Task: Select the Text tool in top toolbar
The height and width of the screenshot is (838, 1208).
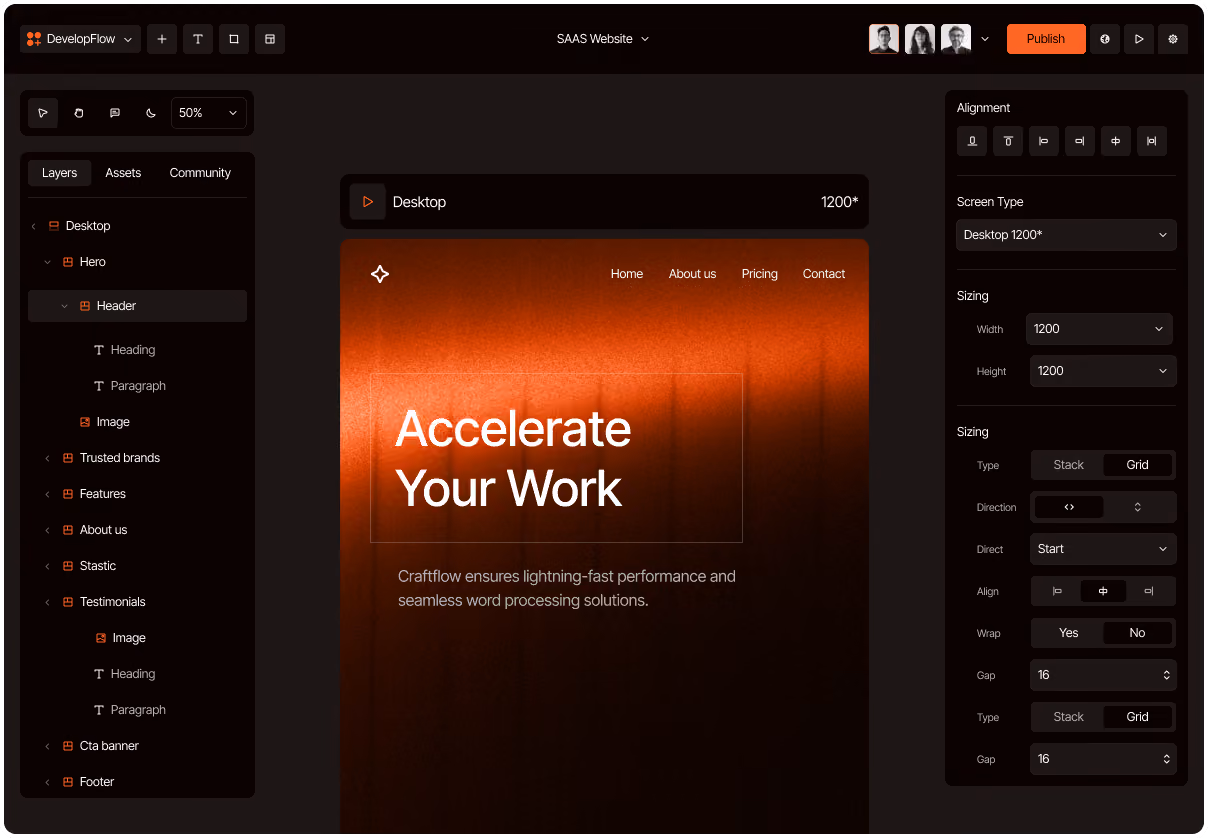Action: click(198, 39)
